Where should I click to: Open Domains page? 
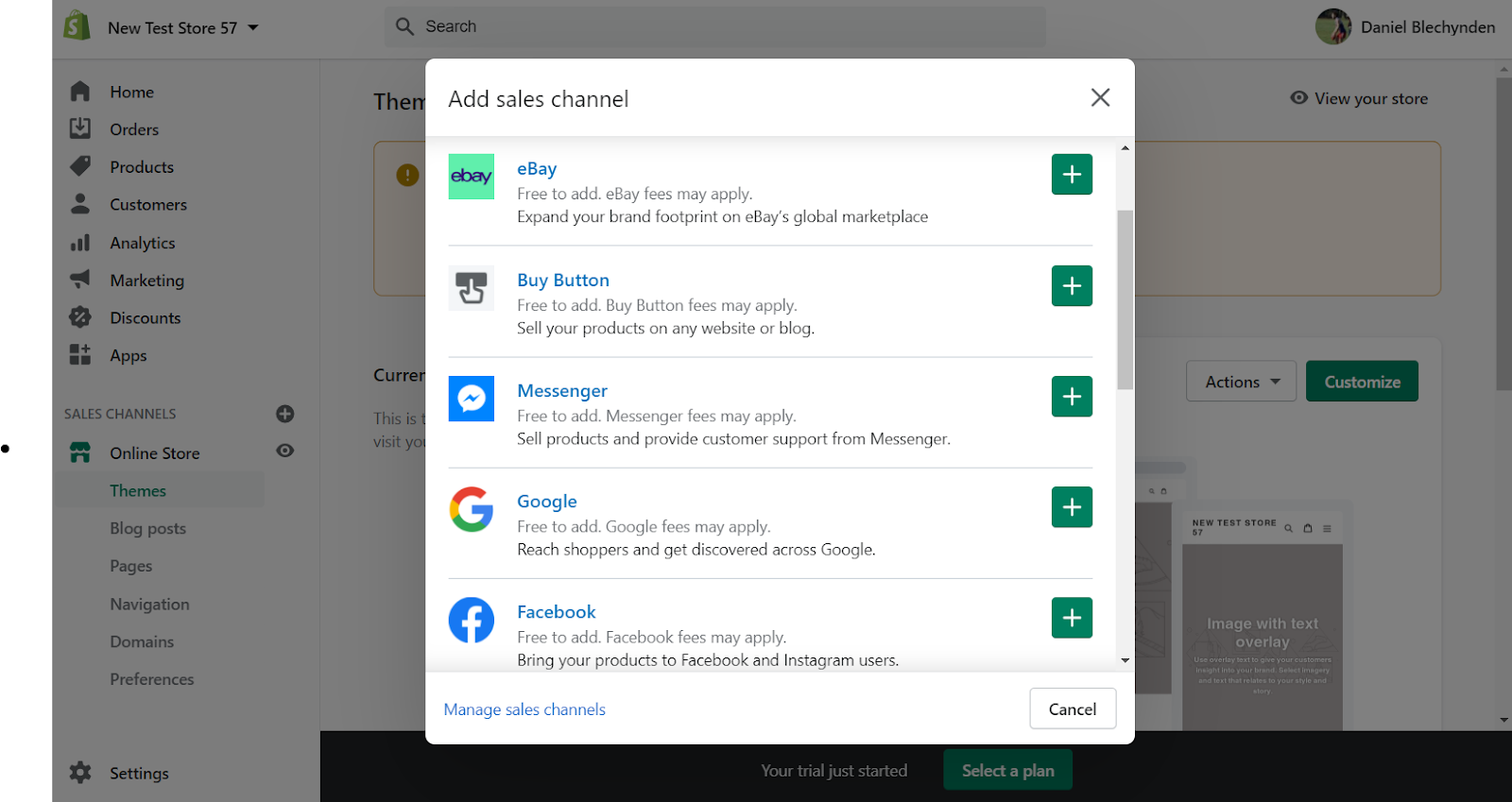tap(142, 642)
